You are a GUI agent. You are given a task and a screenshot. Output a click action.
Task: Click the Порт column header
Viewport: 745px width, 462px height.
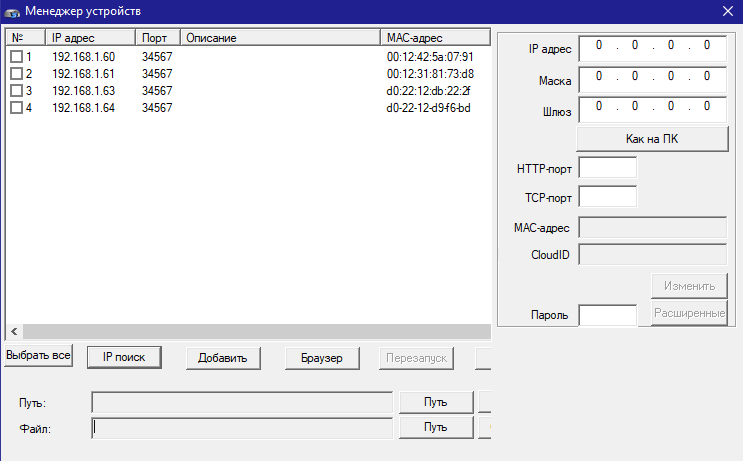[x=158, y=38]
